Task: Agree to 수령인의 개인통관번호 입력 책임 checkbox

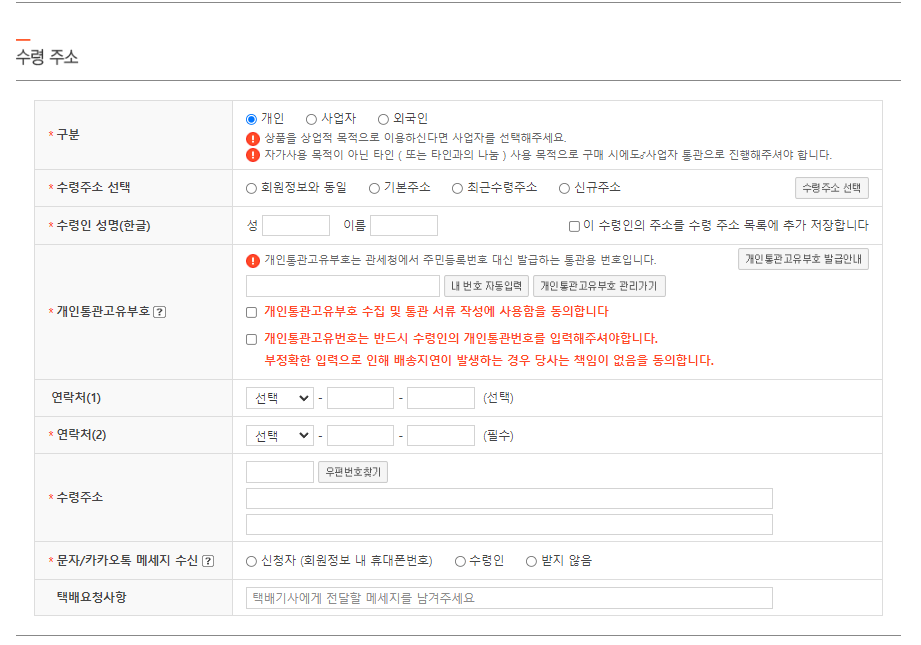Action: [251, 339]
